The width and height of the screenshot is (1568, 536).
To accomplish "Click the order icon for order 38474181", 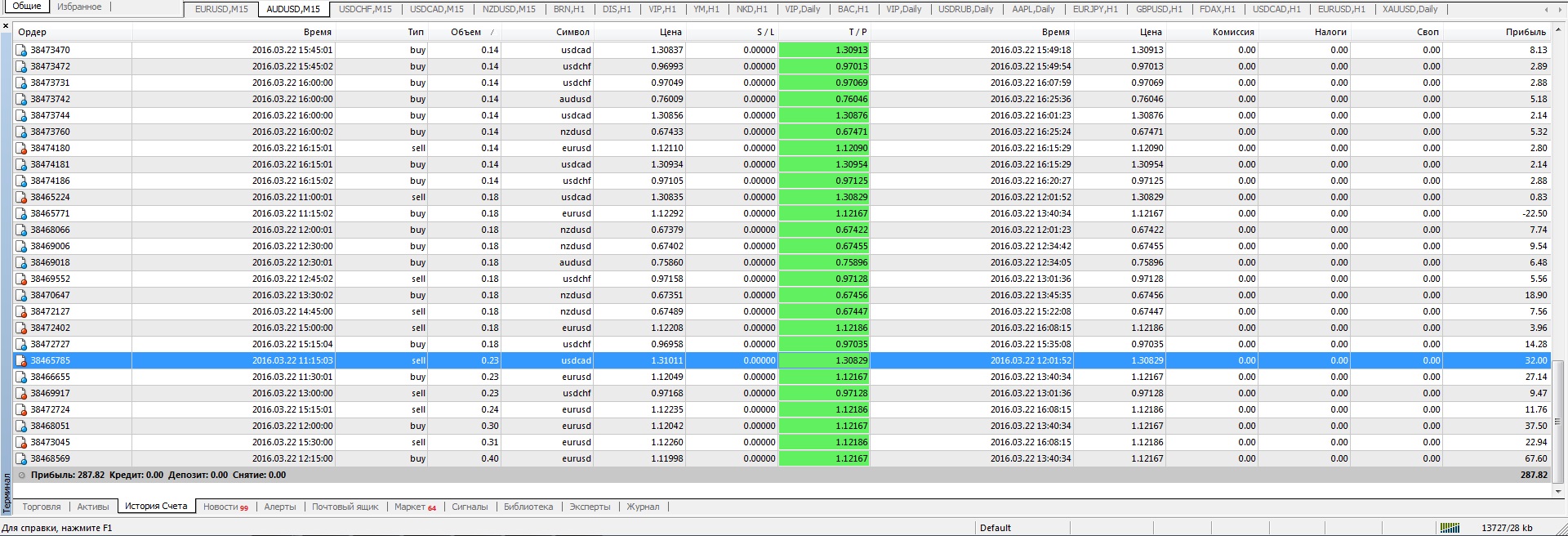I will [x=21, y=164].
